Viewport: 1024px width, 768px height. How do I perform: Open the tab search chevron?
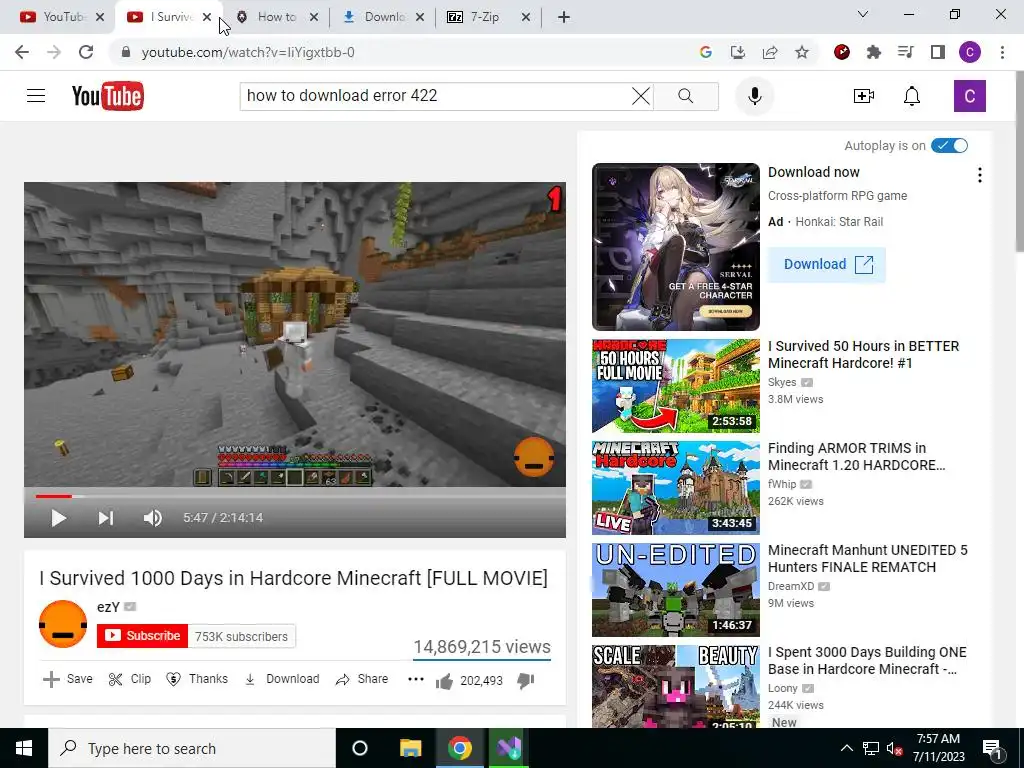coord(863,14)
